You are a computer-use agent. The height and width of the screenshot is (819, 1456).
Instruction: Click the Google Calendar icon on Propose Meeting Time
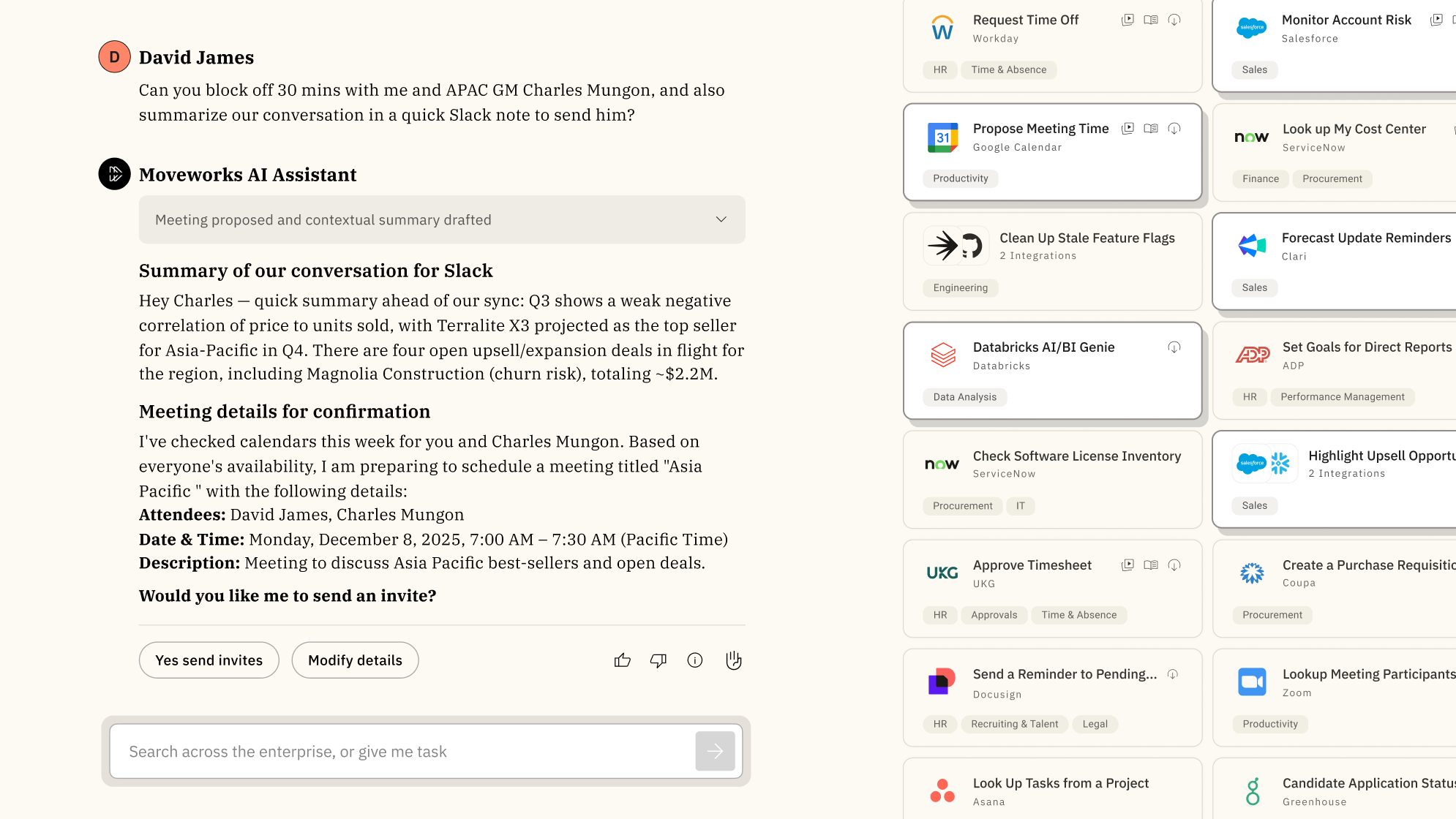[x=942, y=137]
